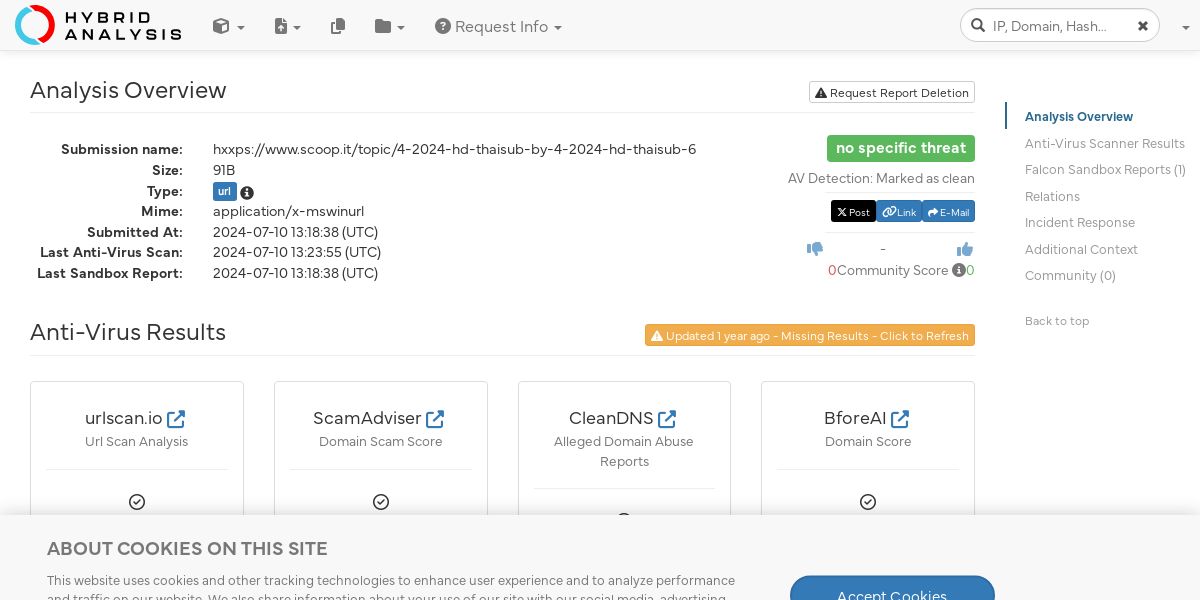Click Last Anti-Virus Scan timestamp value
This screenshot has height=600, width=1200.
(297, 252)
